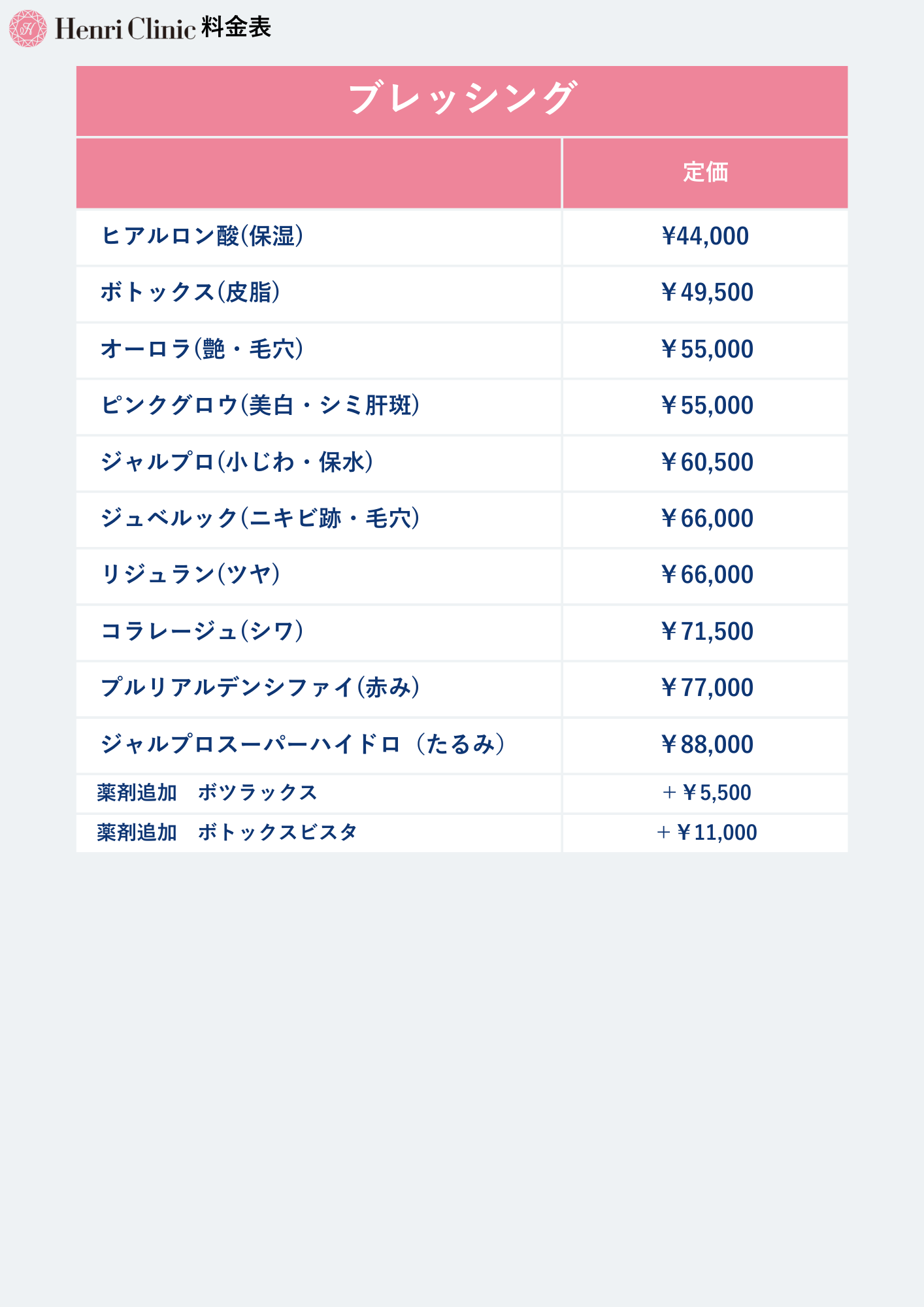Select ジャルプロ(小じわ・保水) treatment

[x=237, y=462]
